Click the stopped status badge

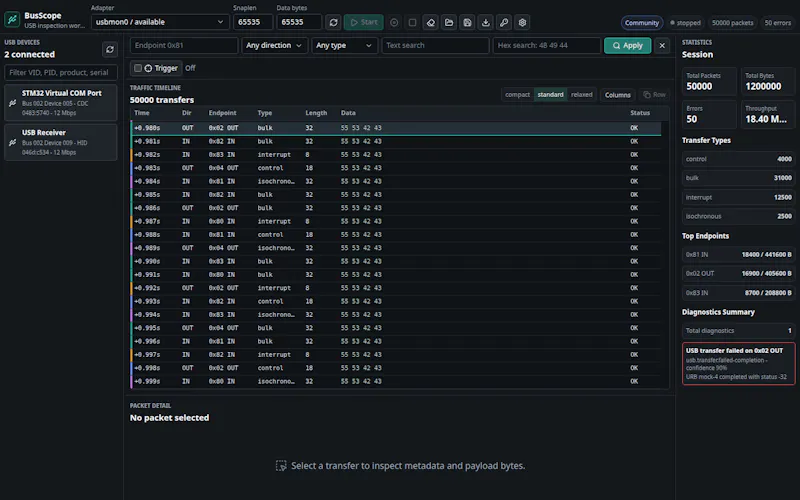click(686, 22)
